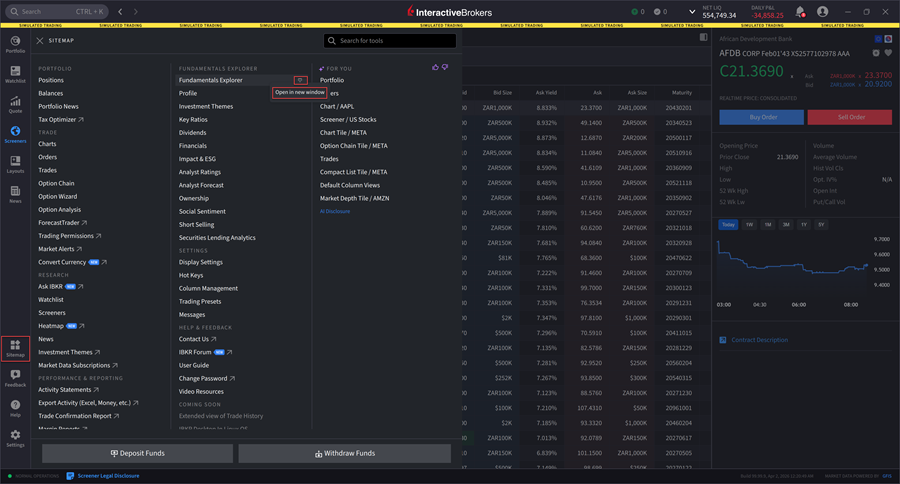Open the user account profile icon
Image resolution: width=900 pixels, height=484 pixels.
coord(822,12)
